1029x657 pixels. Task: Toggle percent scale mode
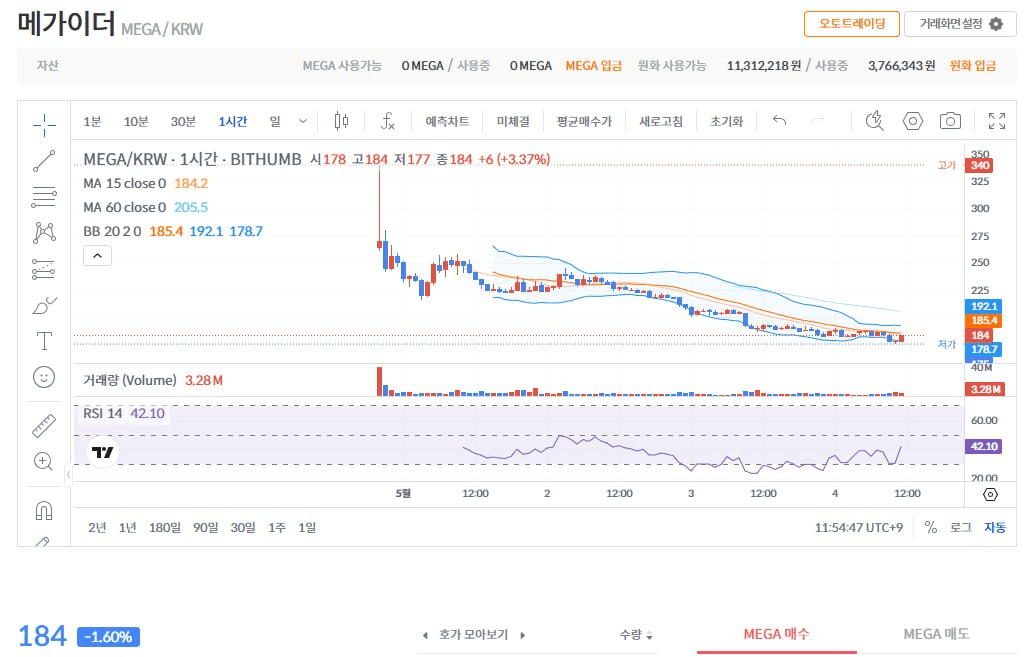pos(931,528)
